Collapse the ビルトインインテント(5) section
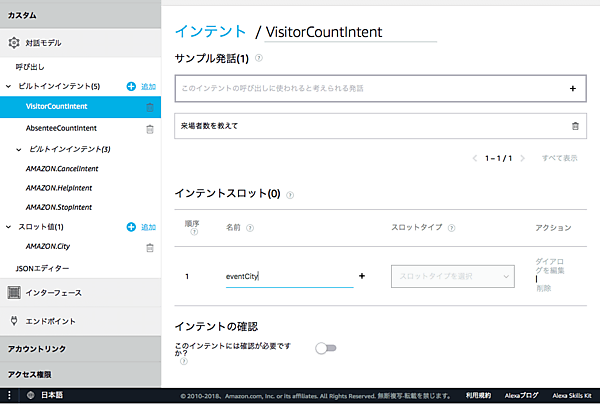The height and width of the screenshot is (418, 600). (9, 87)
